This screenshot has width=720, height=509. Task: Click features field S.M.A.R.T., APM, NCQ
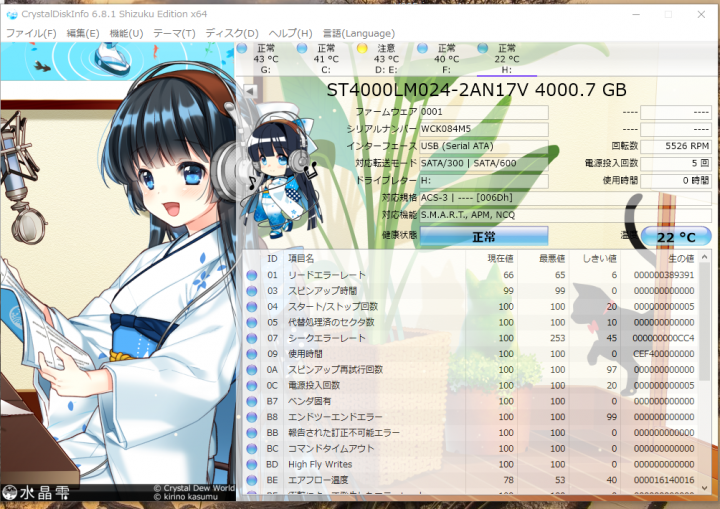point(565,215)
